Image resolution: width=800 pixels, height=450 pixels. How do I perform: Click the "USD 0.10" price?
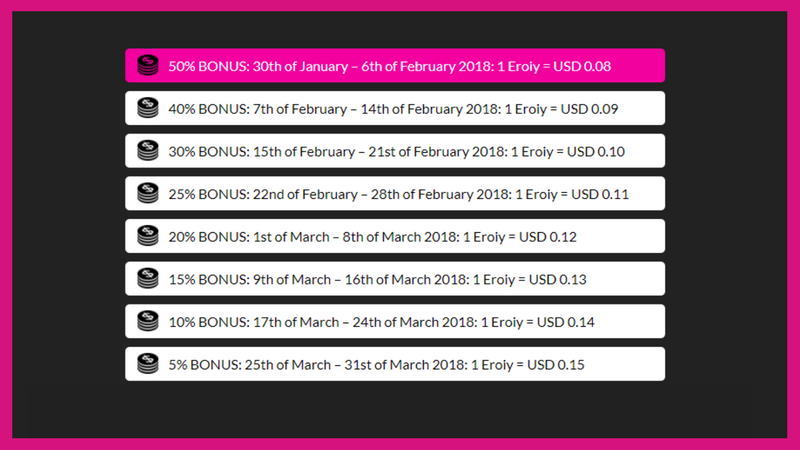(595, 152)
